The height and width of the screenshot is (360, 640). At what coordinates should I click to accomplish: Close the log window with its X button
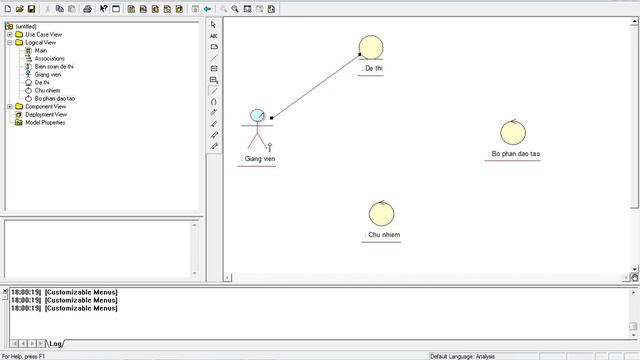[5, 291]
